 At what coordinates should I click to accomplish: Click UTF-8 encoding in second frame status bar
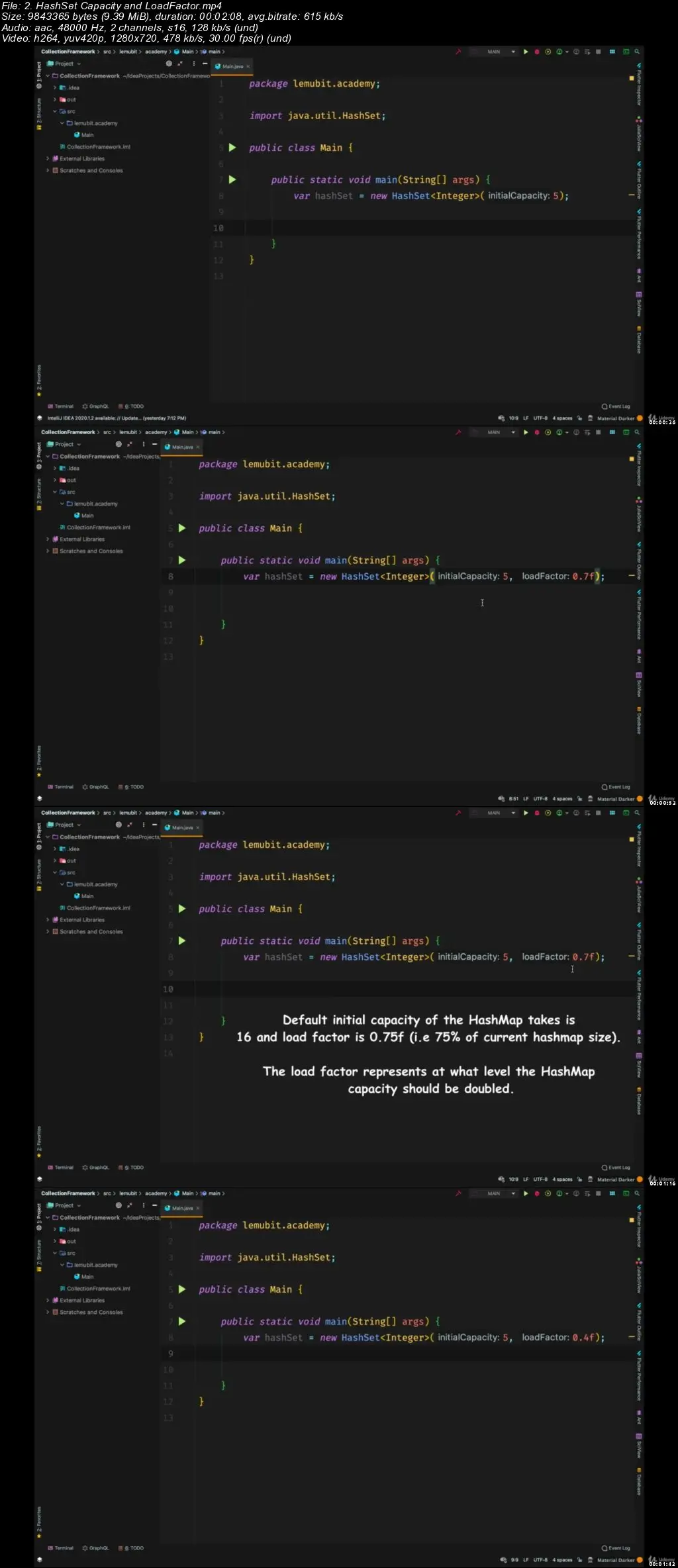(540, 799)
